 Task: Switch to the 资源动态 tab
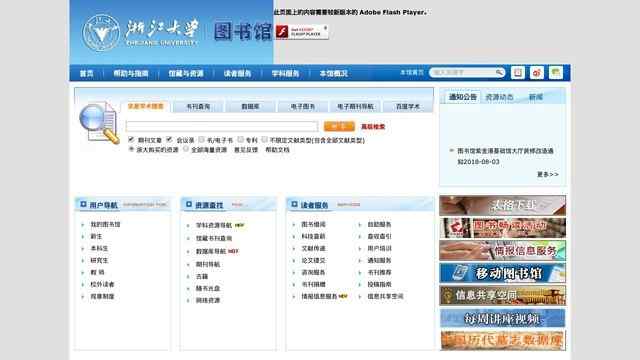pos(499,97)
